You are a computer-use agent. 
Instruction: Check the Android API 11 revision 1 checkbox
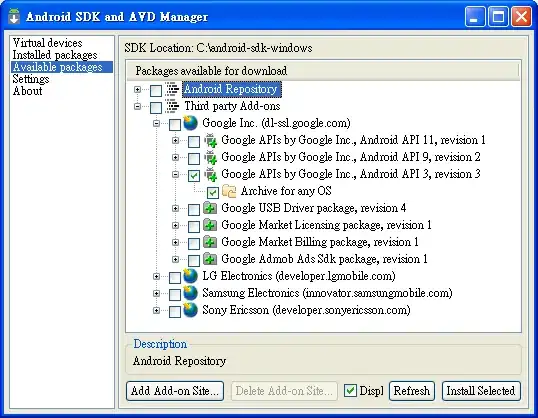tap(194, 141)
